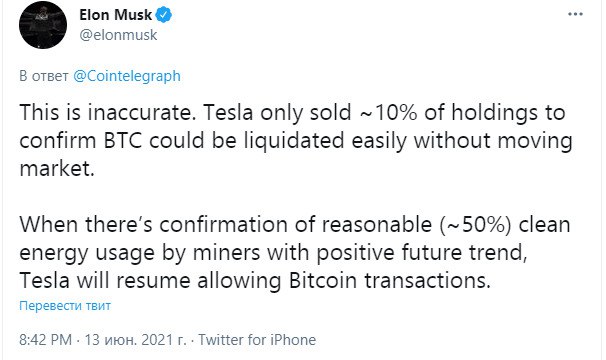Image resolution: width=606 pixels, height=360 pixels.
Task: Click the word 'liquidated' in the tweet
Action: 294,140
